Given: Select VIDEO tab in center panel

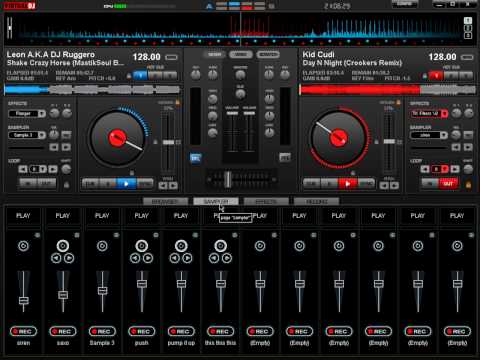Looking at the screenshot, I should [x=241, y=54].
